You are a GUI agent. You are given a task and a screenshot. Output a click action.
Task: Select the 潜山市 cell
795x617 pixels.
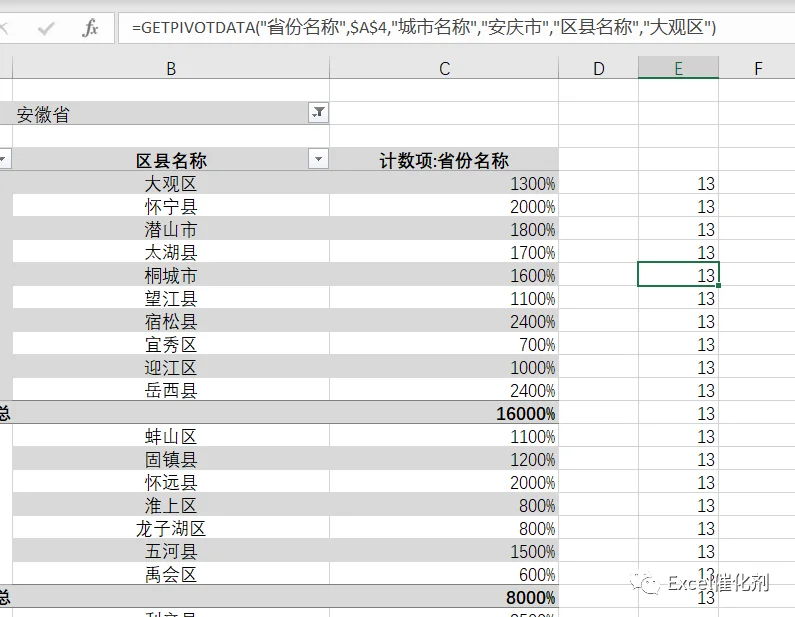[x=171, y=229]
